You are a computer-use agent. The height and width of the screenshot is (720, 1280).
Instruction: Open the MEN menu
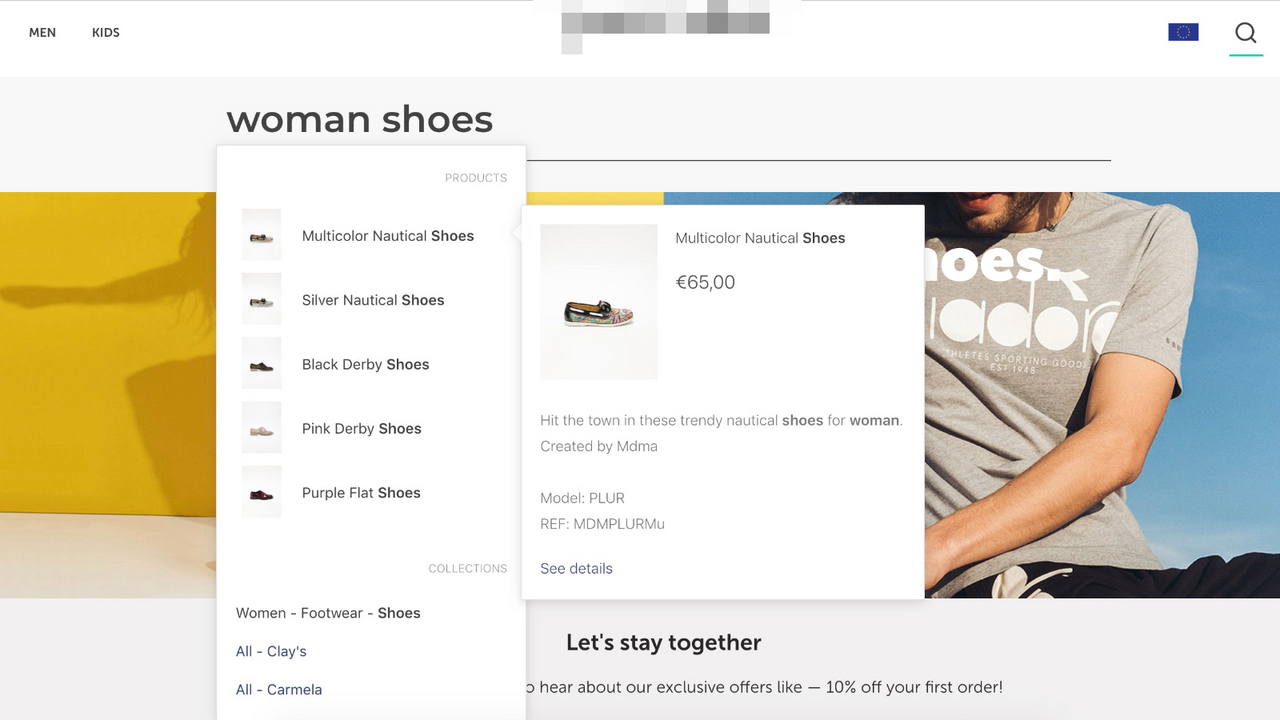point(42,33)
